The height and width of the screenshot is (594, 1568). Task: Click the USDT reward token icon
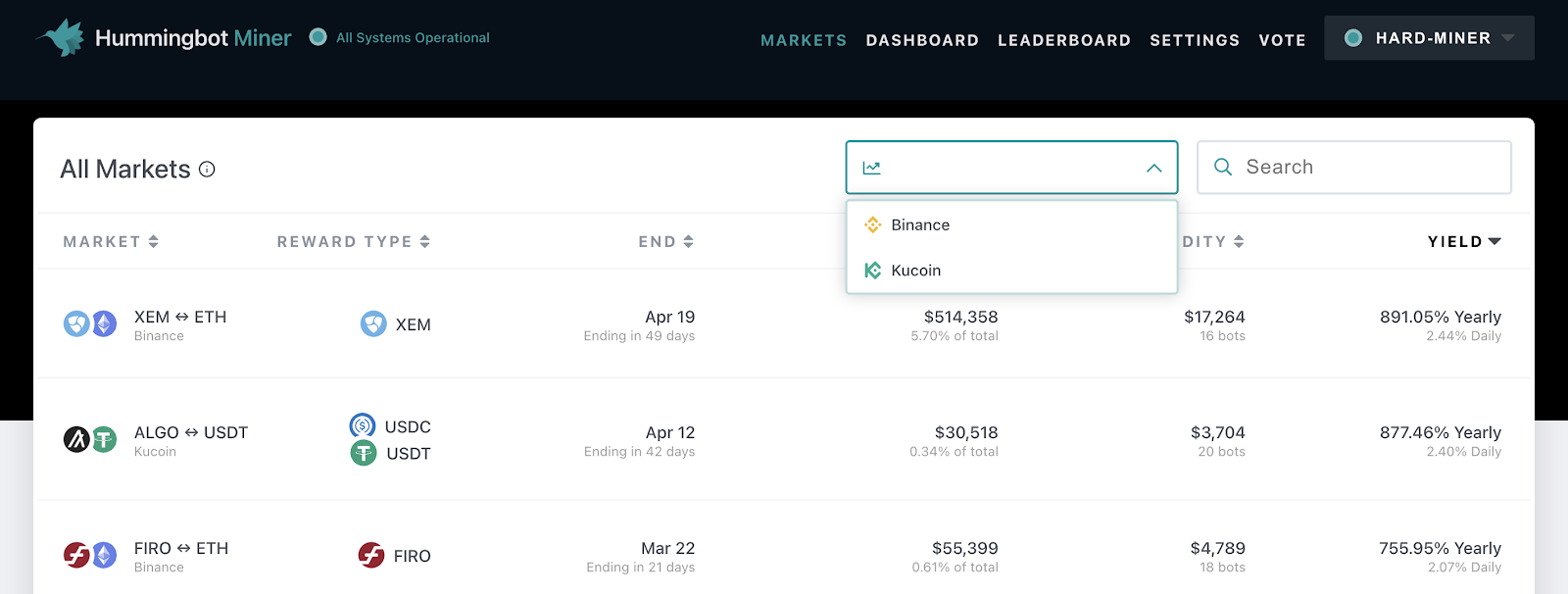(x=364, y=453)
